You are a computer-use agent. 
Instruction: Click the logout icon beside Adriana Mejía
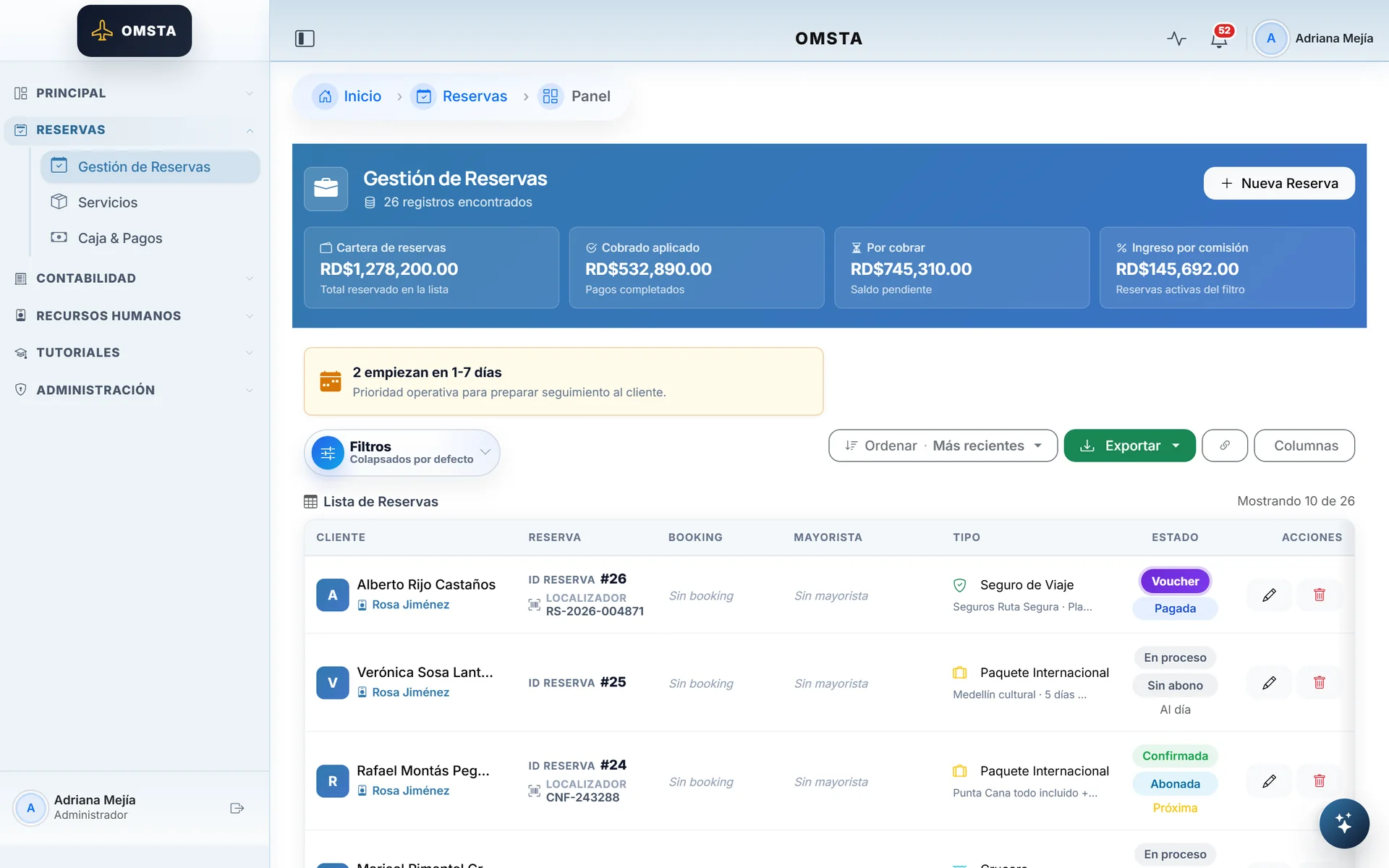[x=237, y=808]
